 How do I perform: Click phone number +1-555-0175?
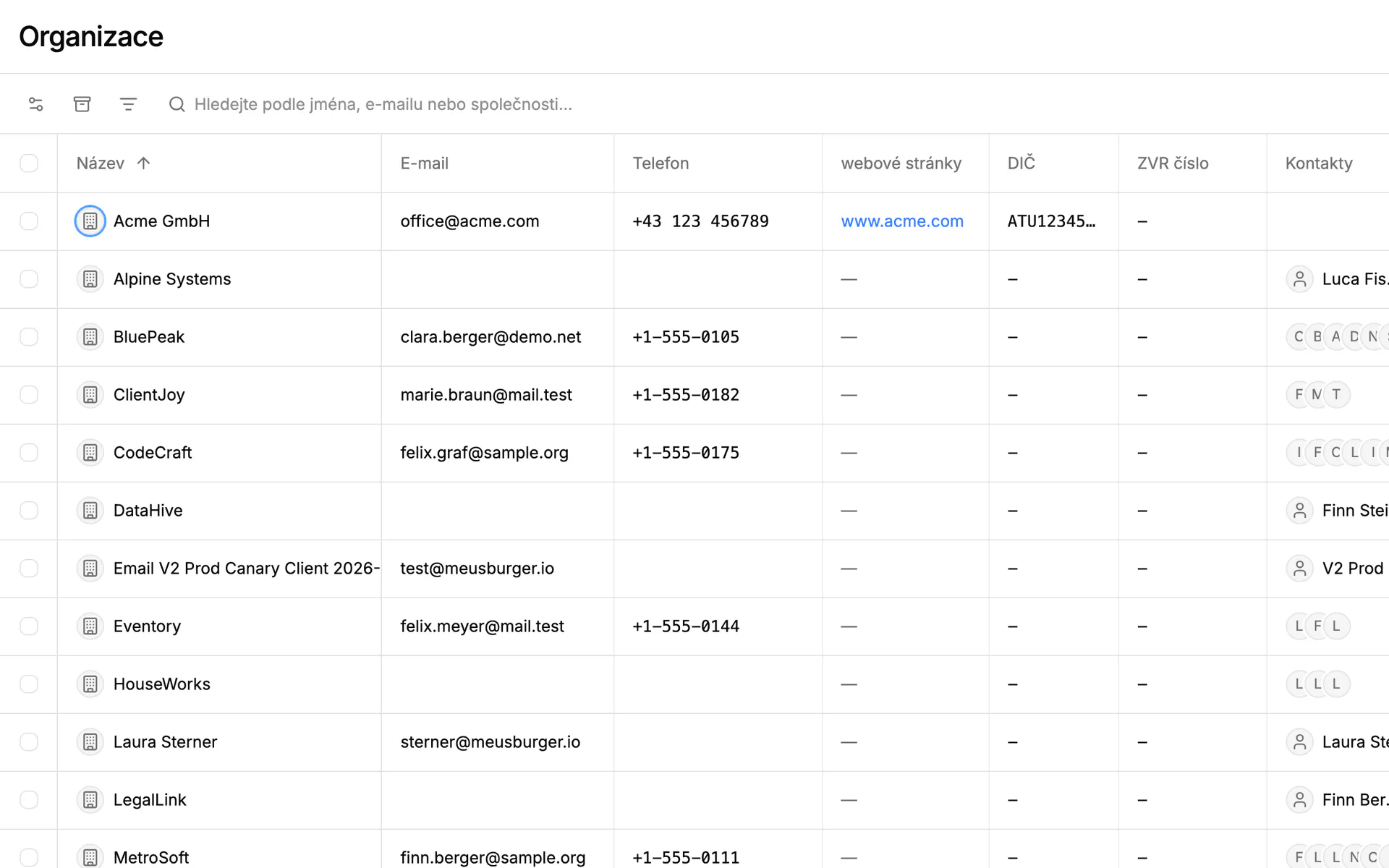(686, 453)
